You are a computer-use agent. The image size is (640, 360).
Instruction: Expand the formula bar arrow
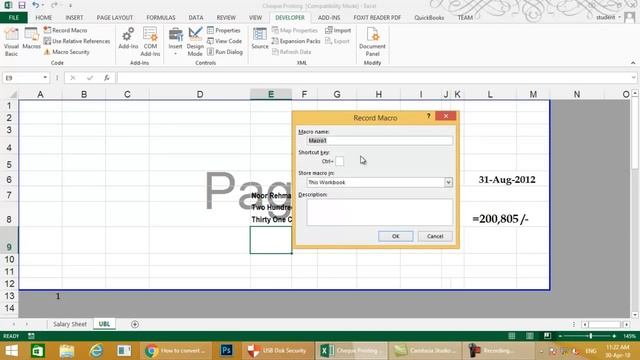[x=633, y=78]
